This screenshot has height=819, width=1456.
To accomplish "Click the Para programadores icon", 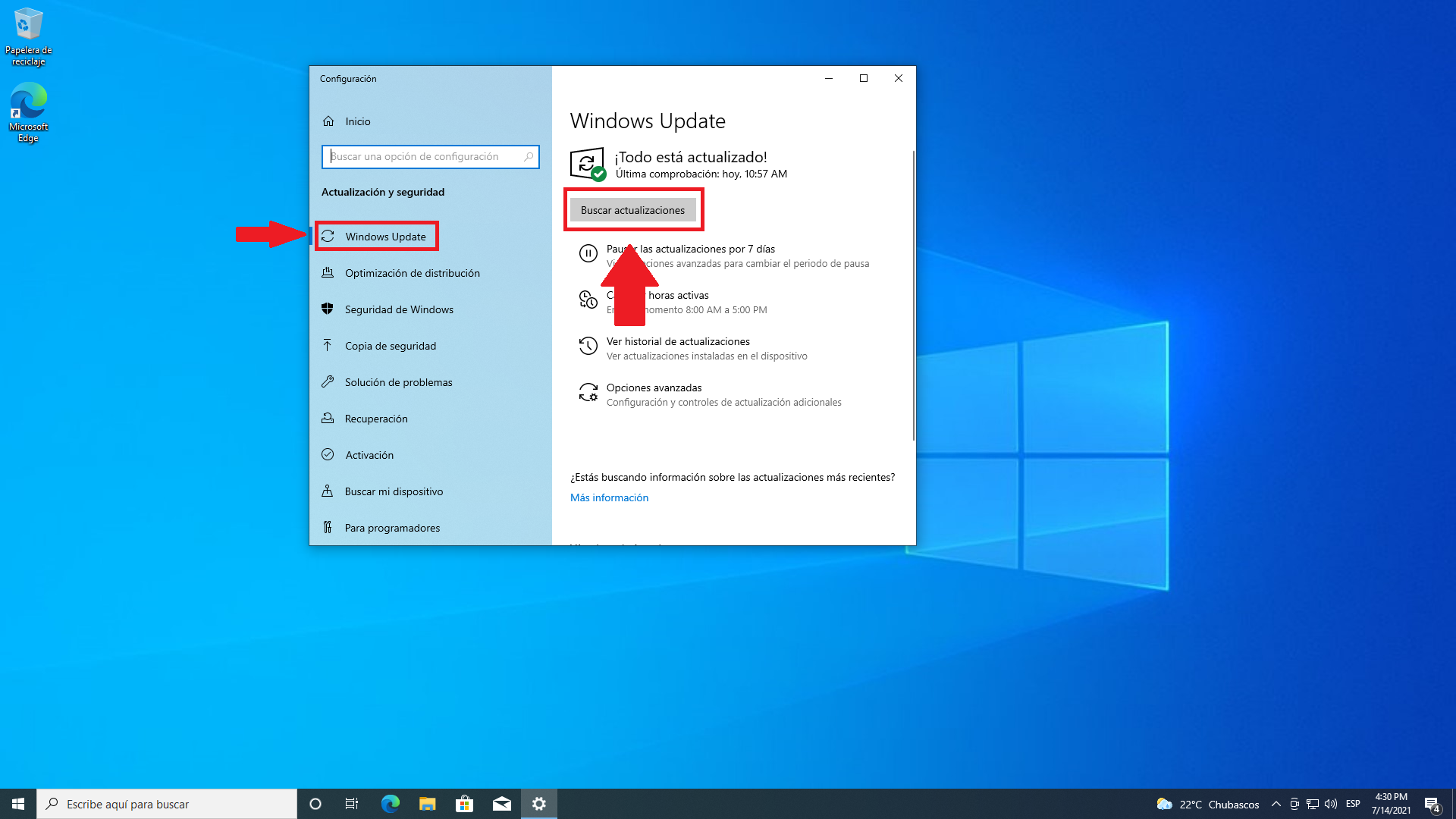I will click(328, 528).
